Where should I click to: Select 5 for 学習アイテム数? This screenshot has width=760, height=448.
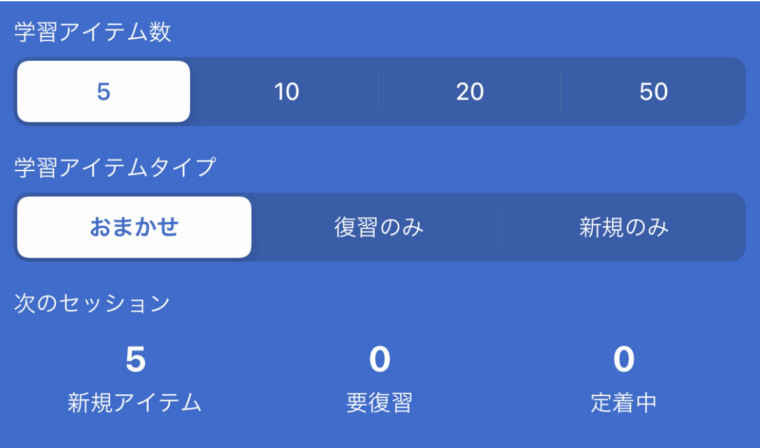click(103, 92)
